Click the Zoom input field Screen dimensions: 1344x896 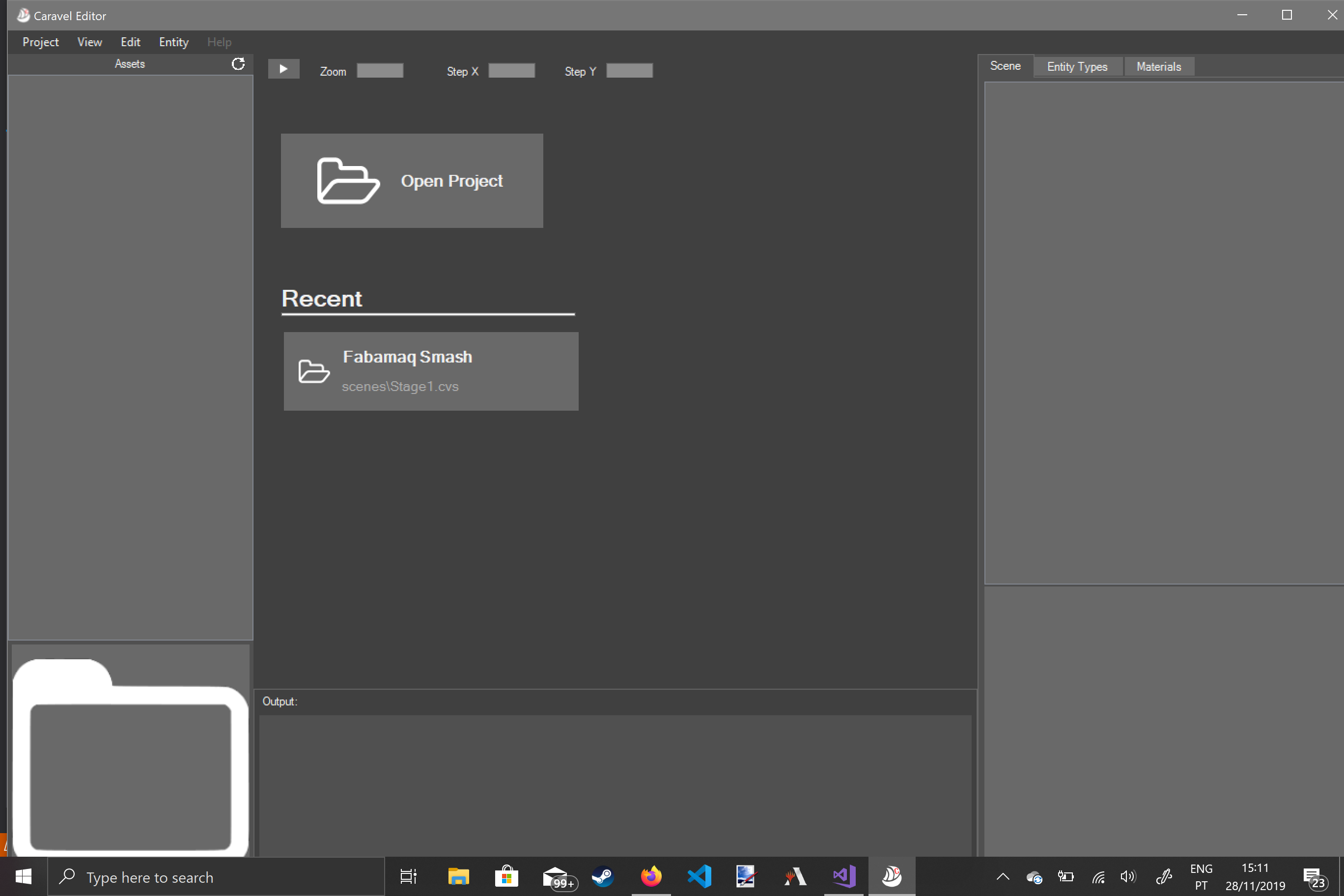(380, 71)
